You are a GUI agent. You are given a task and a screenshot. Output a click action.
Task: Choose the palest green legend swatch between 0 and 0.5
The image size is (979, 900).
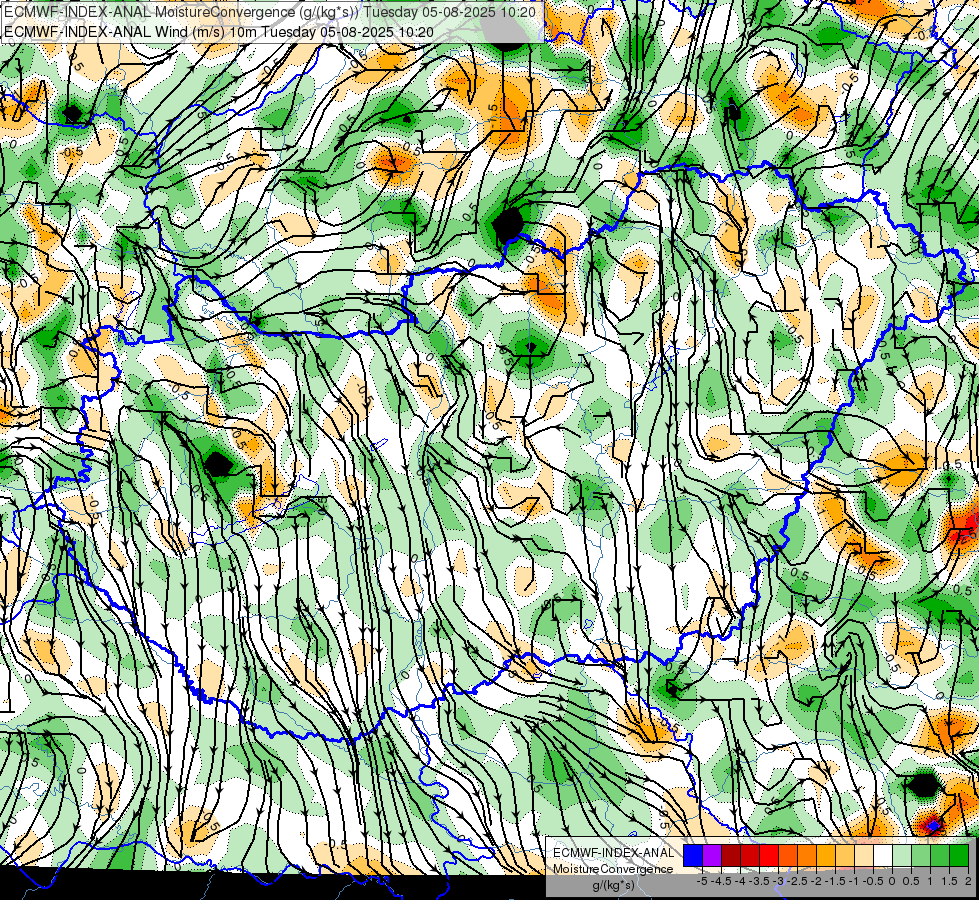coord(902,856)
